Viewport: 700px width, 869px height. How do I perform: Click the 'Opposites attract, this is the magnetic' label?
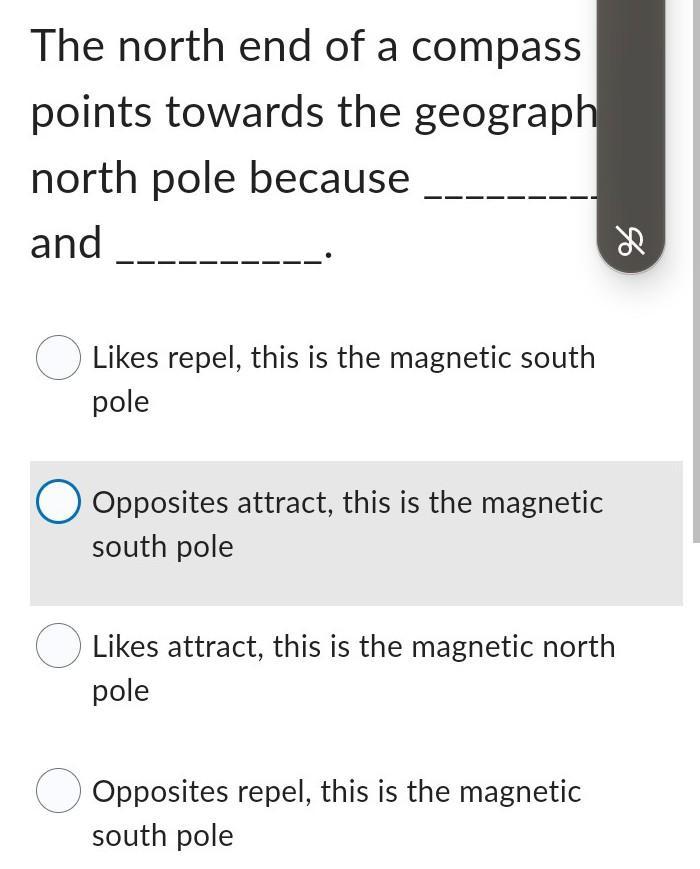(347, 502)
